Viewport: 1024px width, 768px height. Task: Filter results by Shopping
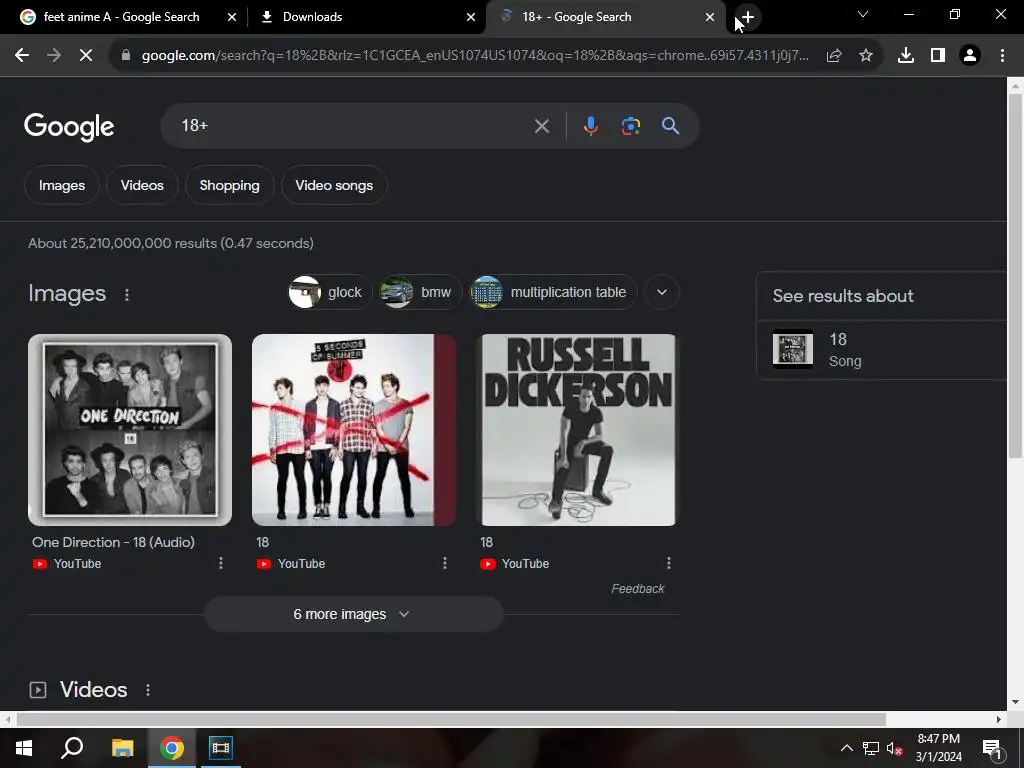[x=229, y=185]
